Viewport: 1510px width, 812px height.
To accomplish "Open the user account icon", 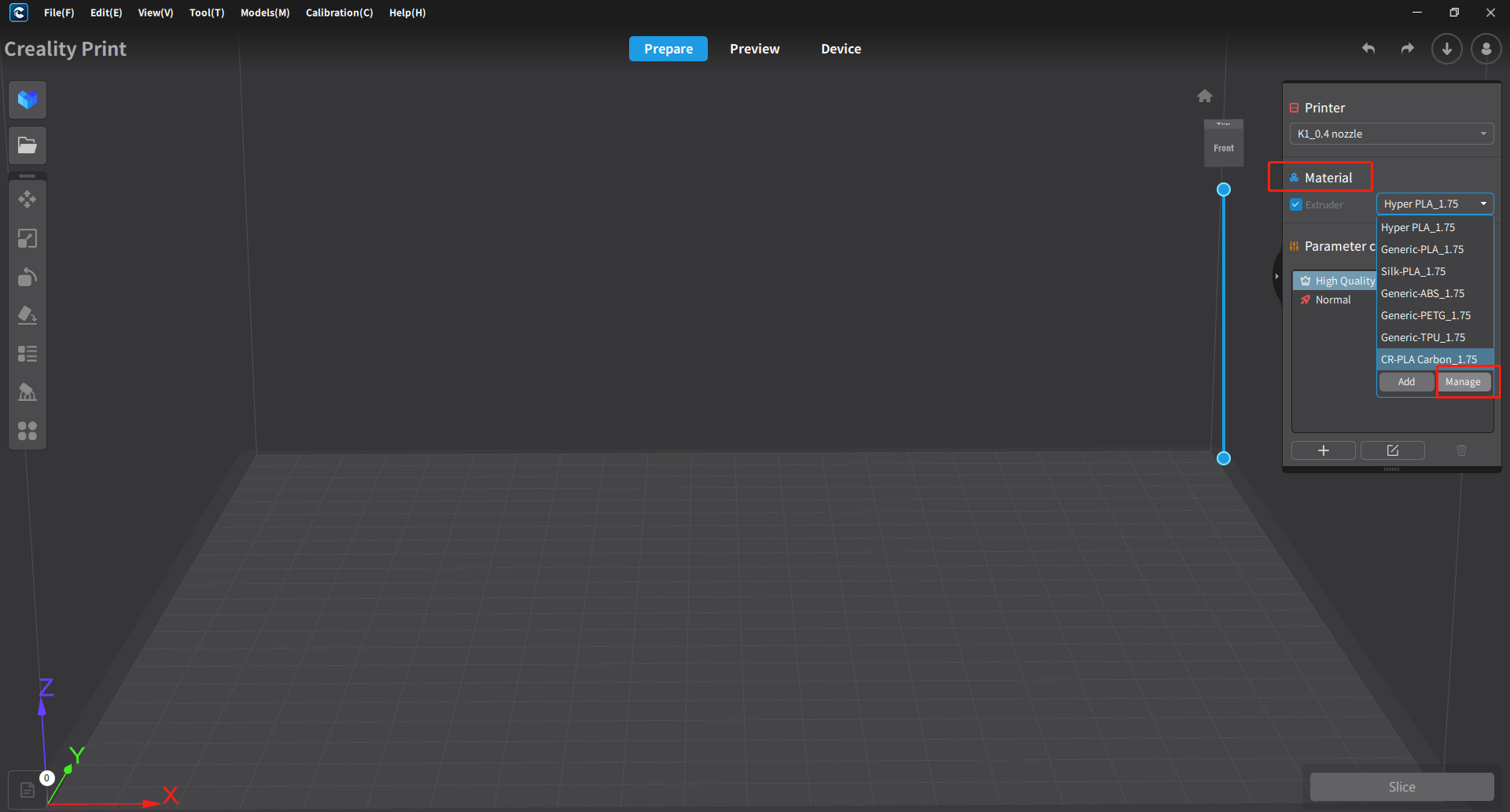I will pyautogui.click(x=1486, y=49).
